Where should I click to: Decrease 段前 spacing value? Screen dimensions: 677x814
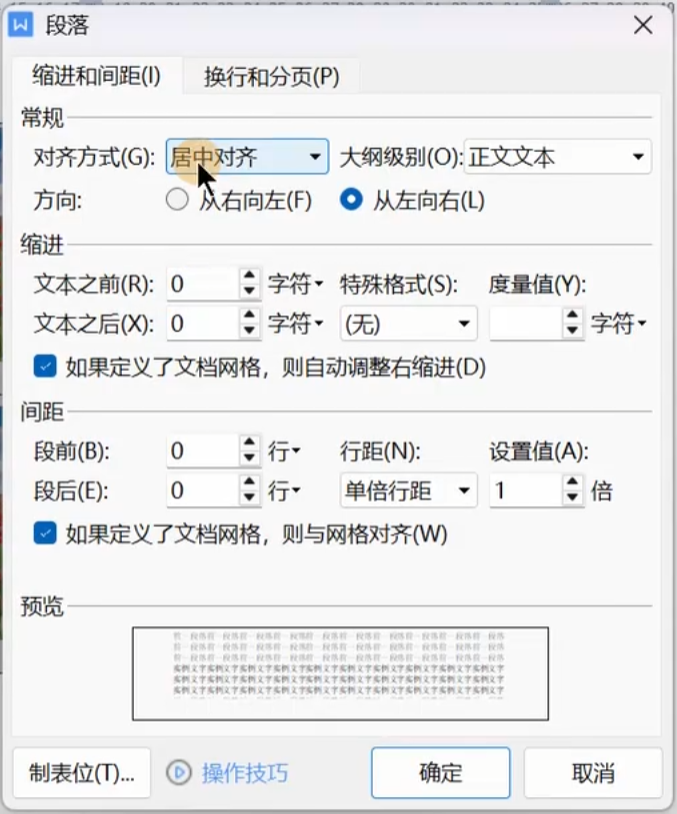coord(250,458)
